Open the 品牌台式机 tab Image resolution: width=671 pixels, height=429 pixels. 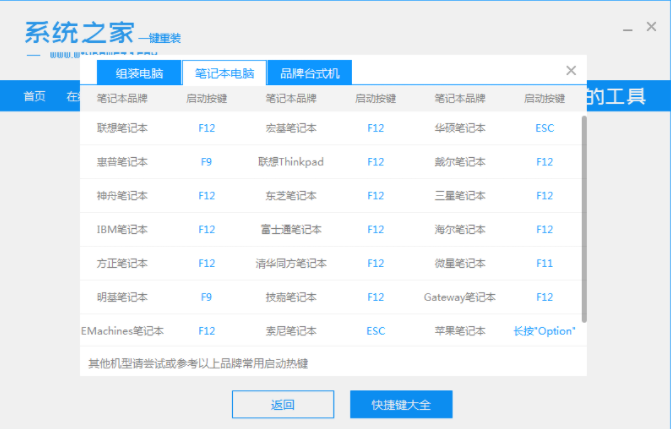pyautogui.click(x=310, y=73)
